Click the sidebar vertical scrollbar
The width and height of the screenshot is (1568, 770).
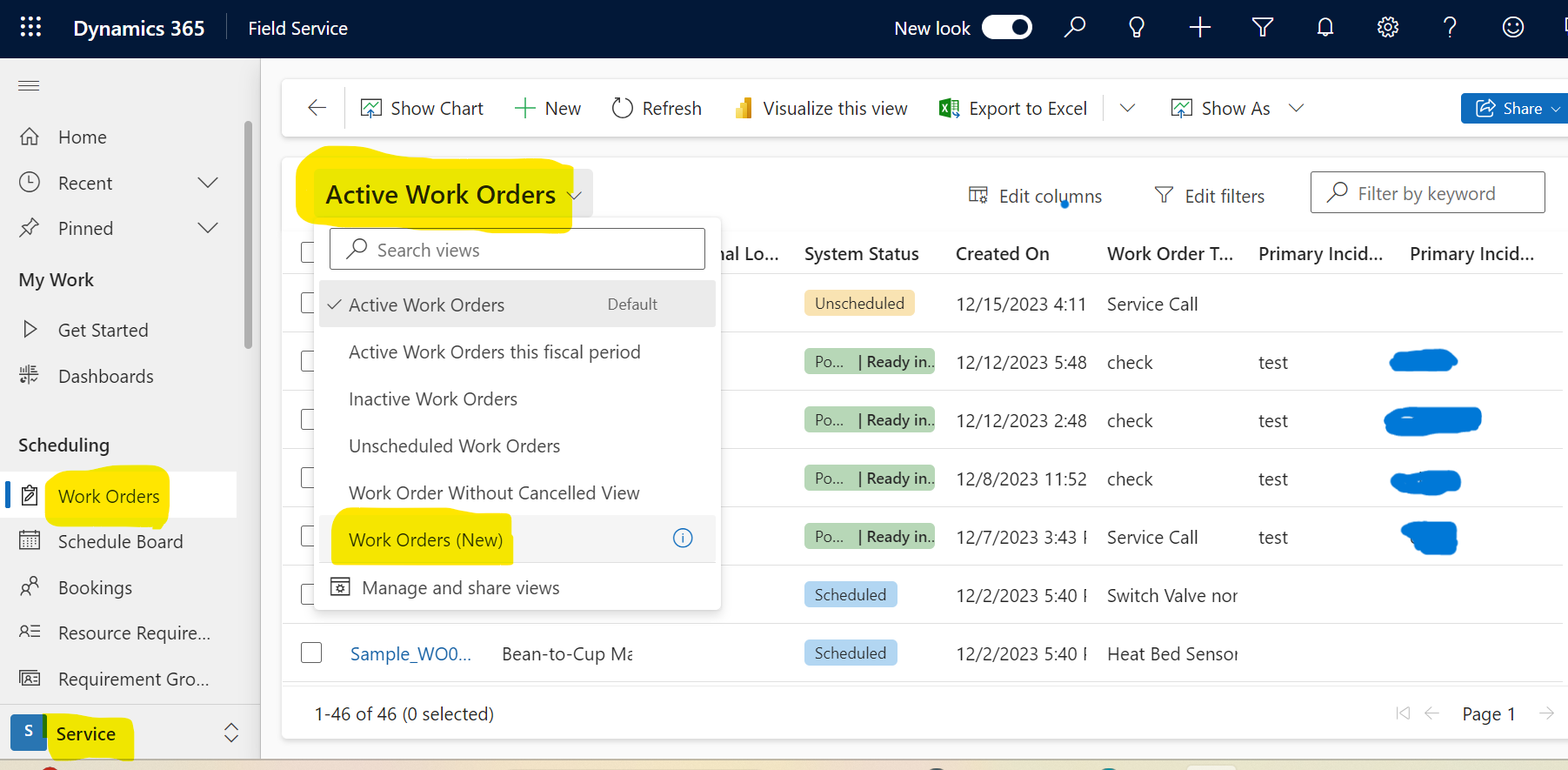(249, 235)
